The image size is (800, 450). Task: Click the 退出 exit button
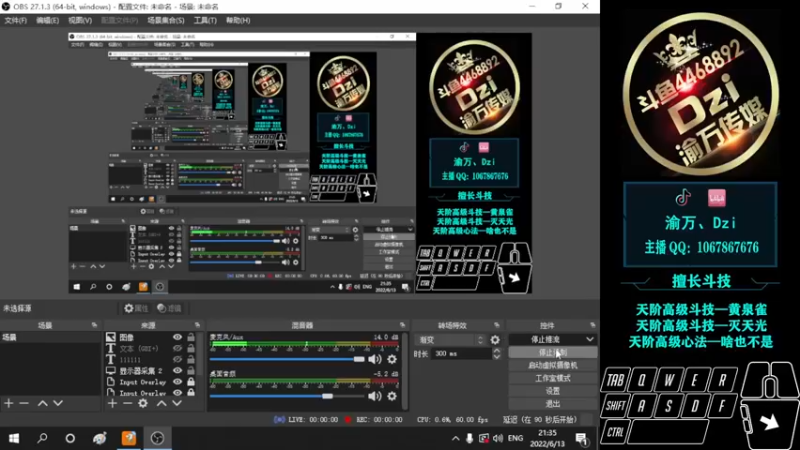(x=553, y=404)
